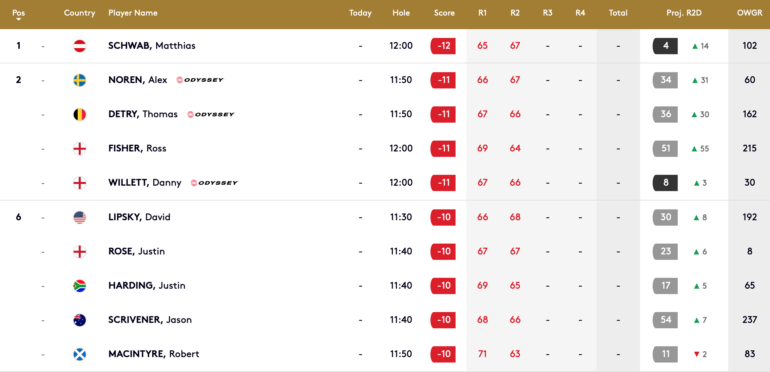Screen dimensions: 770x372
Task: Open SCHWAB, Matthias player row
Action: [x=385, y=46]
